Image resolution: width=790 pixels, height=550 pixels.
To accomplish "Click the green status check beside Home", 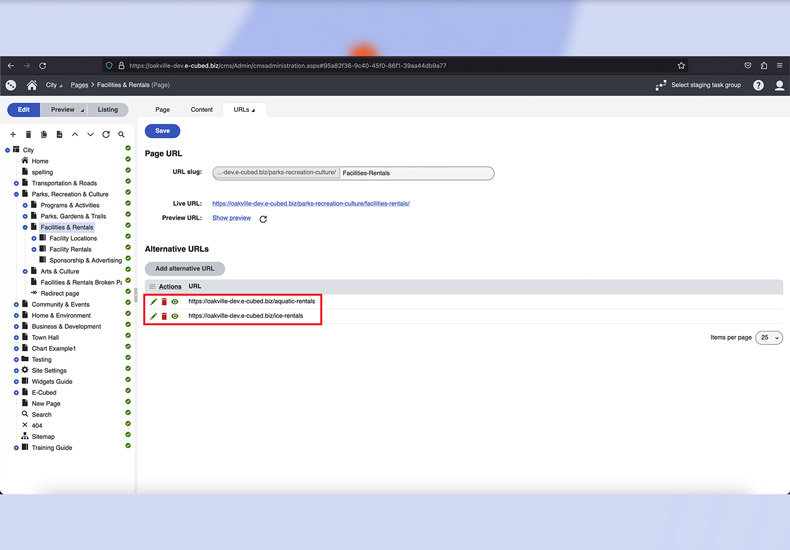I will (x=128, y=161).
